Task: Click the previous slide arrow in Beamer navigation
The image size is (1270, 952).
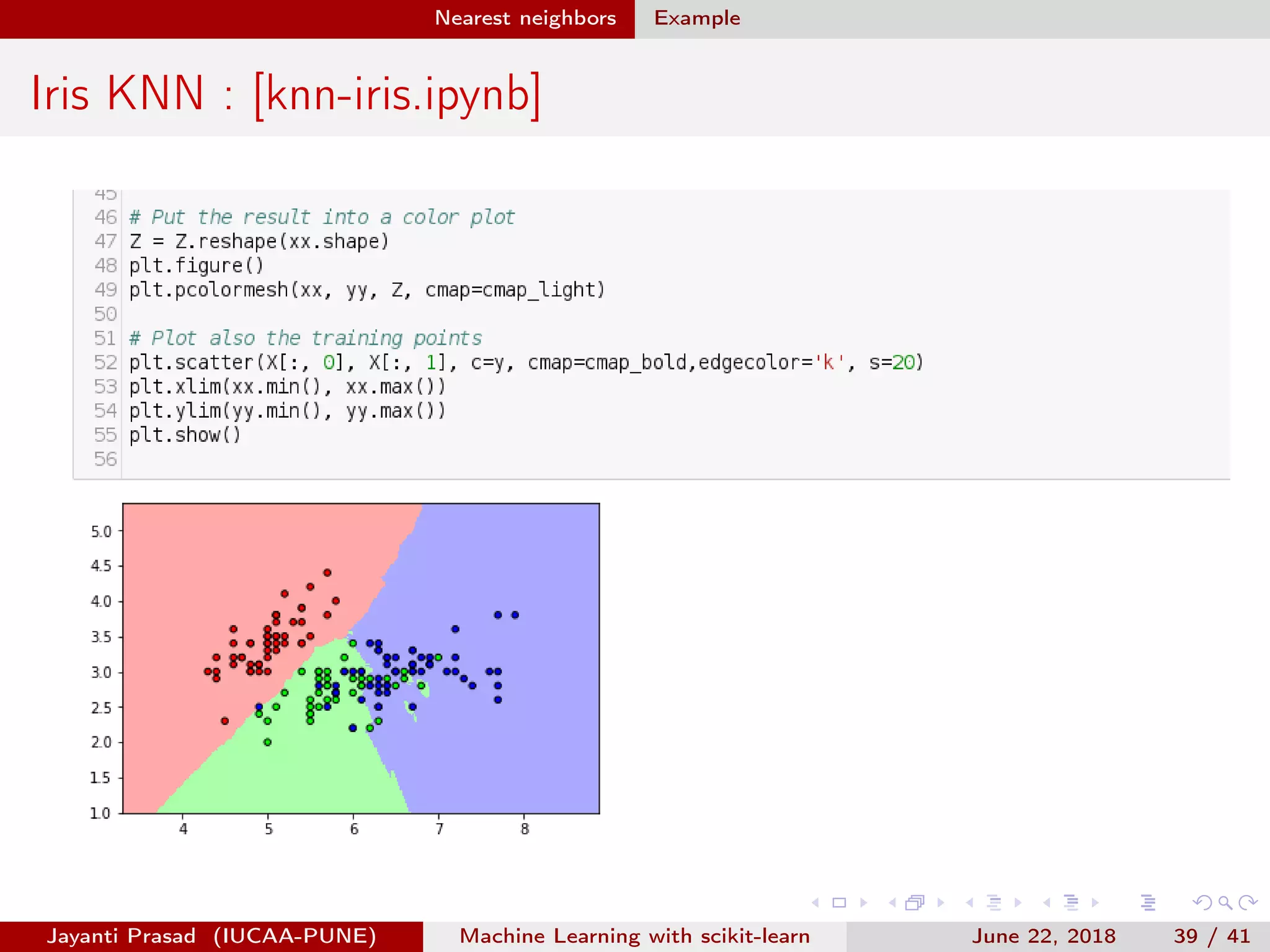Action: coord(815,903)
